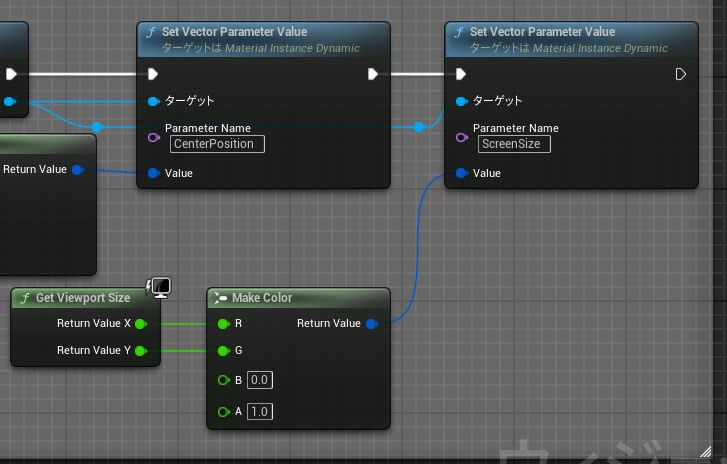
Task: Select the Make Color node by its title
Action: coord(262,298)
